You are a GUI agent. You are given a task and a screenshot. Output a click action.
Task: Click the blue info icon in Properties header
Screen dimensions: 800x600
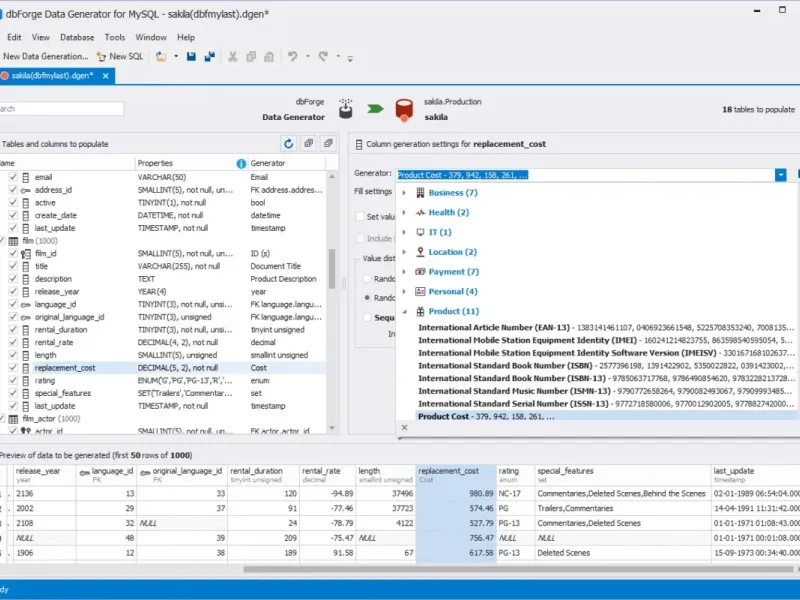(241, 163)
